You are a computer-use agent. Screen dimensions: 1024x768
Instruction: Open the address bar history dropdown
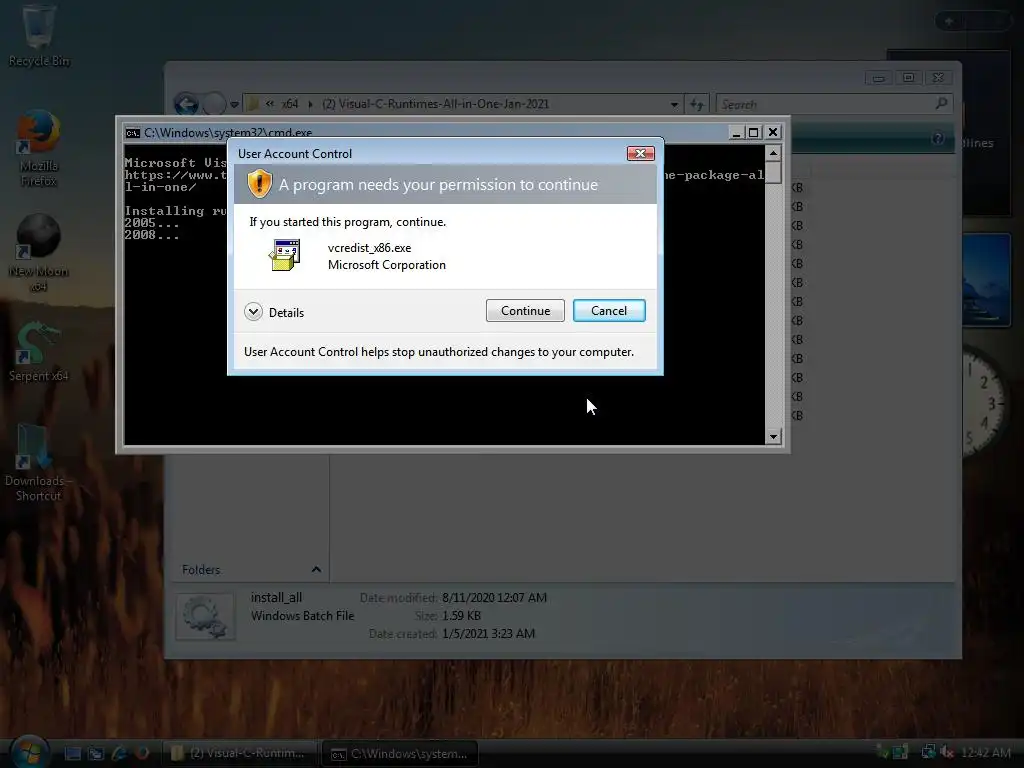[674, 104]
